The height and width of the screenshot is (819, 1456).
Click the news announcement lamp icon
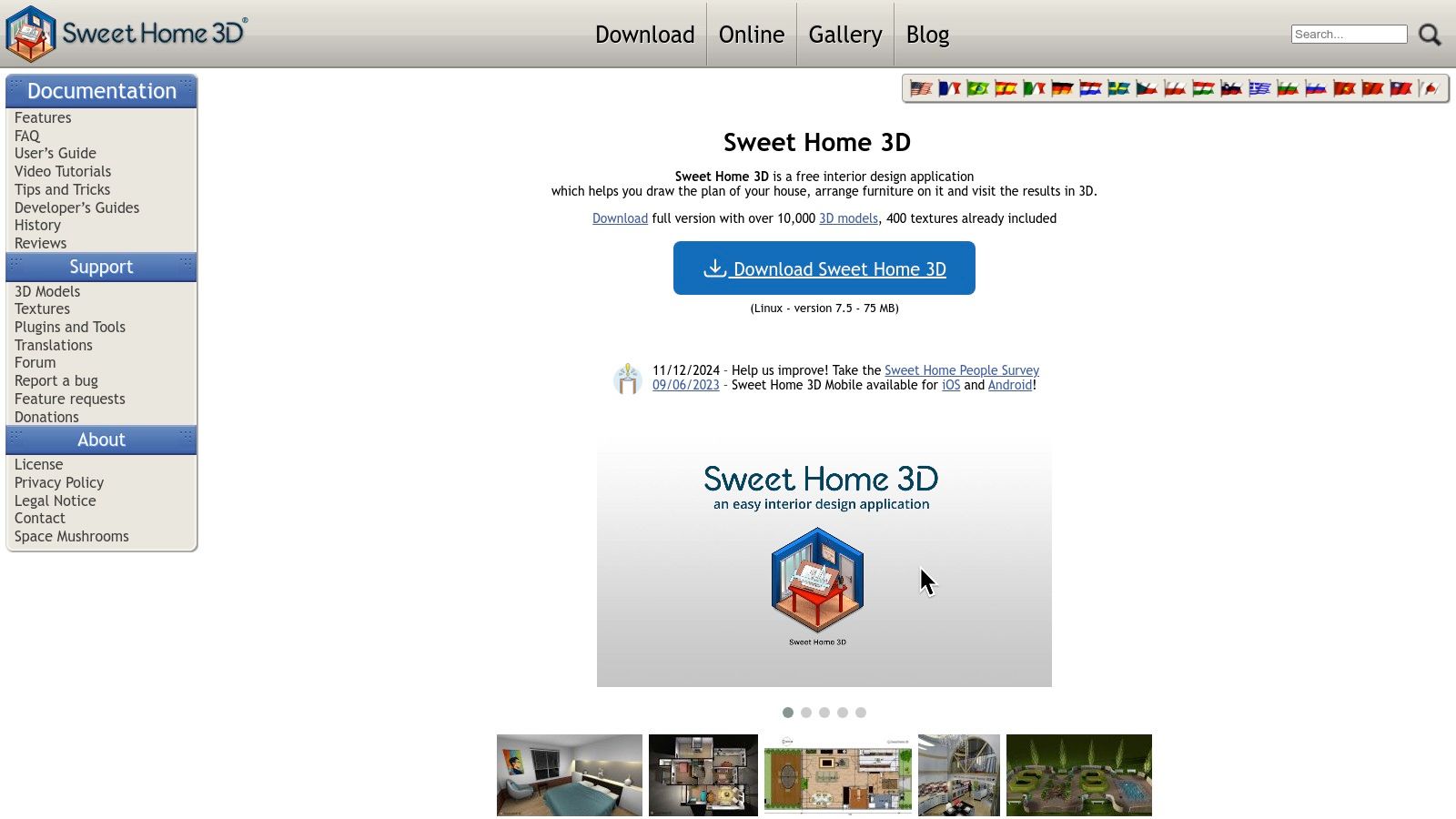click(x=628, y=378)
